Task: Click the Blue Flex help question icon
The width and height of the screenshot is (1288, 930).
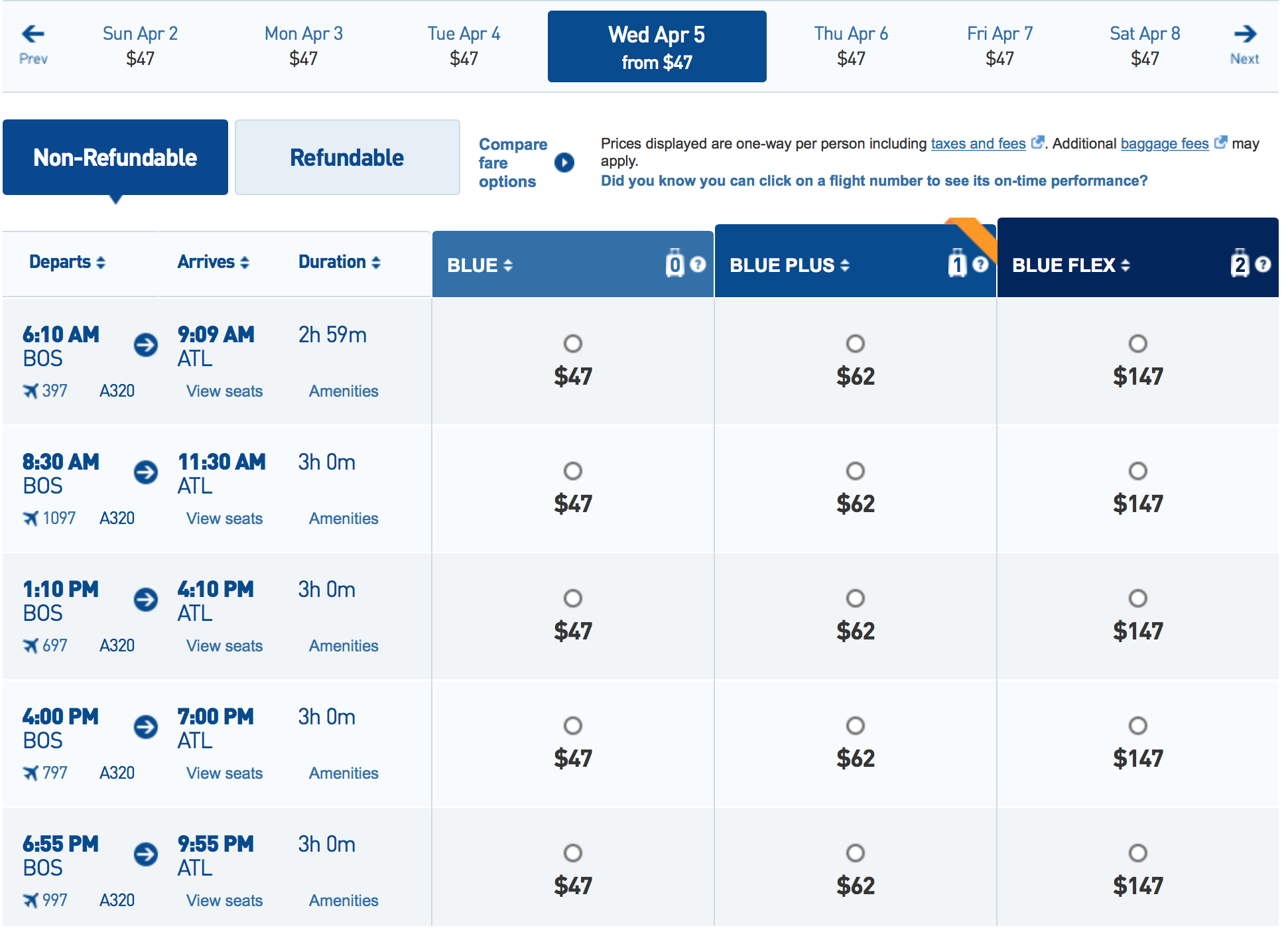Action: coord(1263,265)
